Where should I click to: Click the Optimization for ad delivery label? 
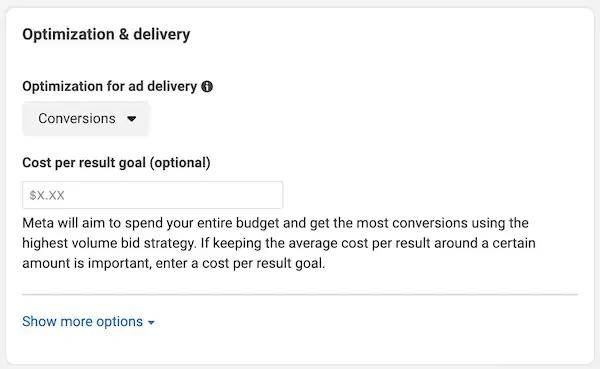(109, 87)
